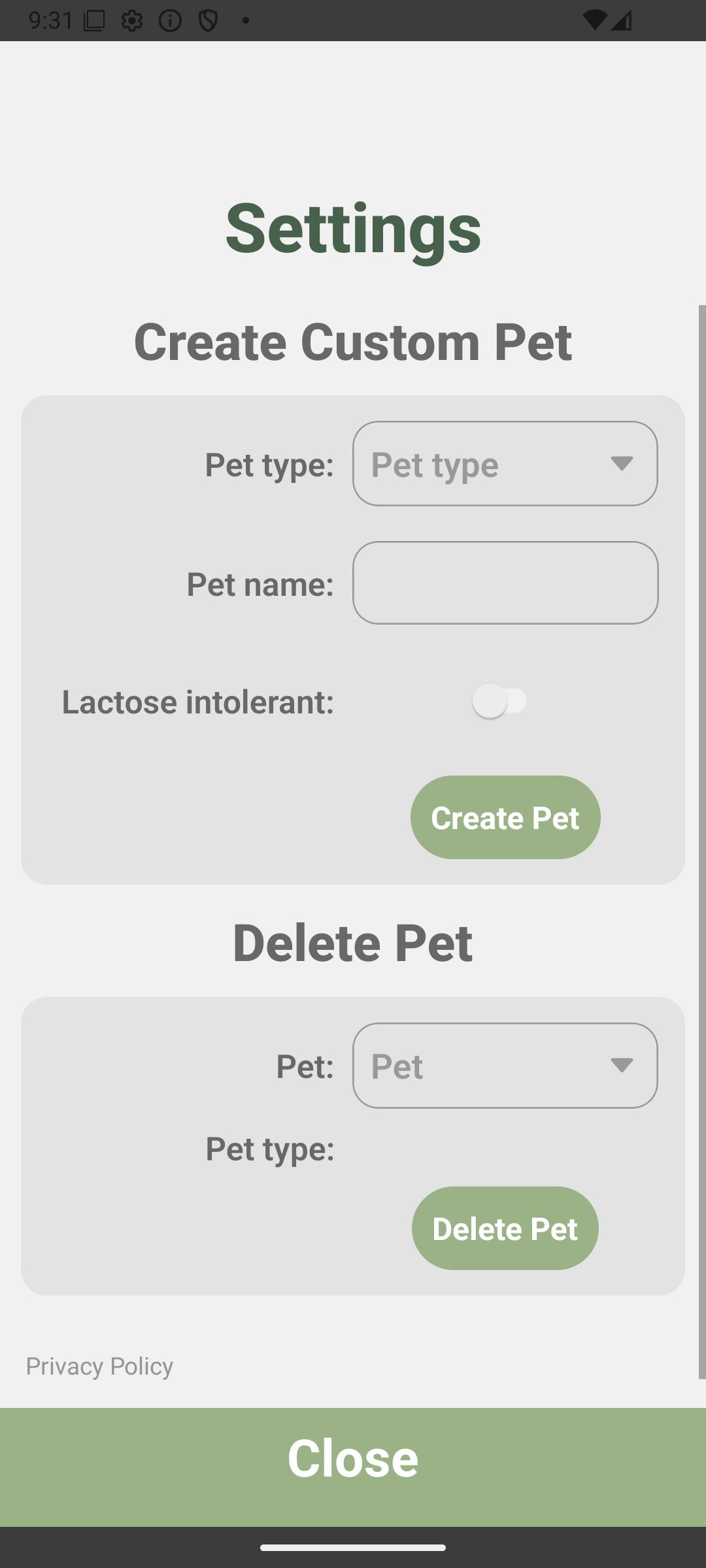Open the Pet type dropdown under Create Custom Pet
The height and width of the screenshot is (1568, 706).
click(505, 464)
